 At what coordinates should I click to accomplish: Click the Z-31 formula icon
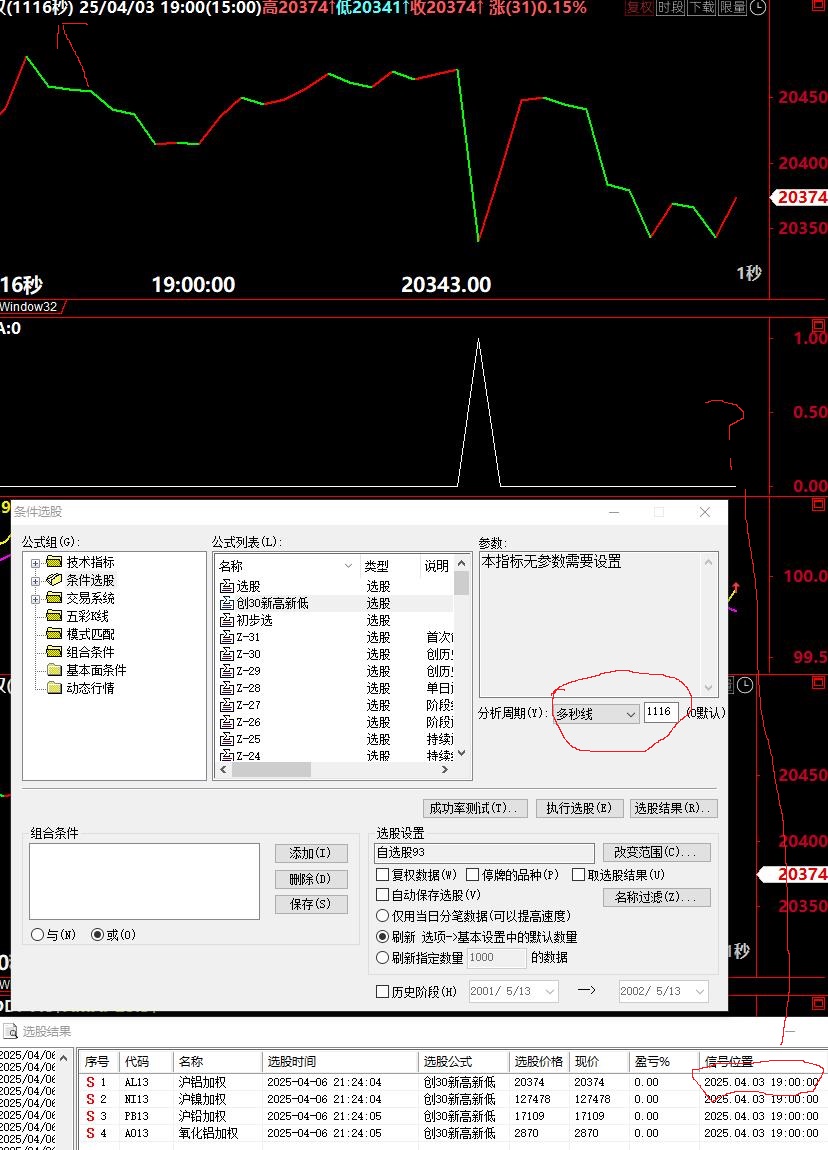(226, 637)
